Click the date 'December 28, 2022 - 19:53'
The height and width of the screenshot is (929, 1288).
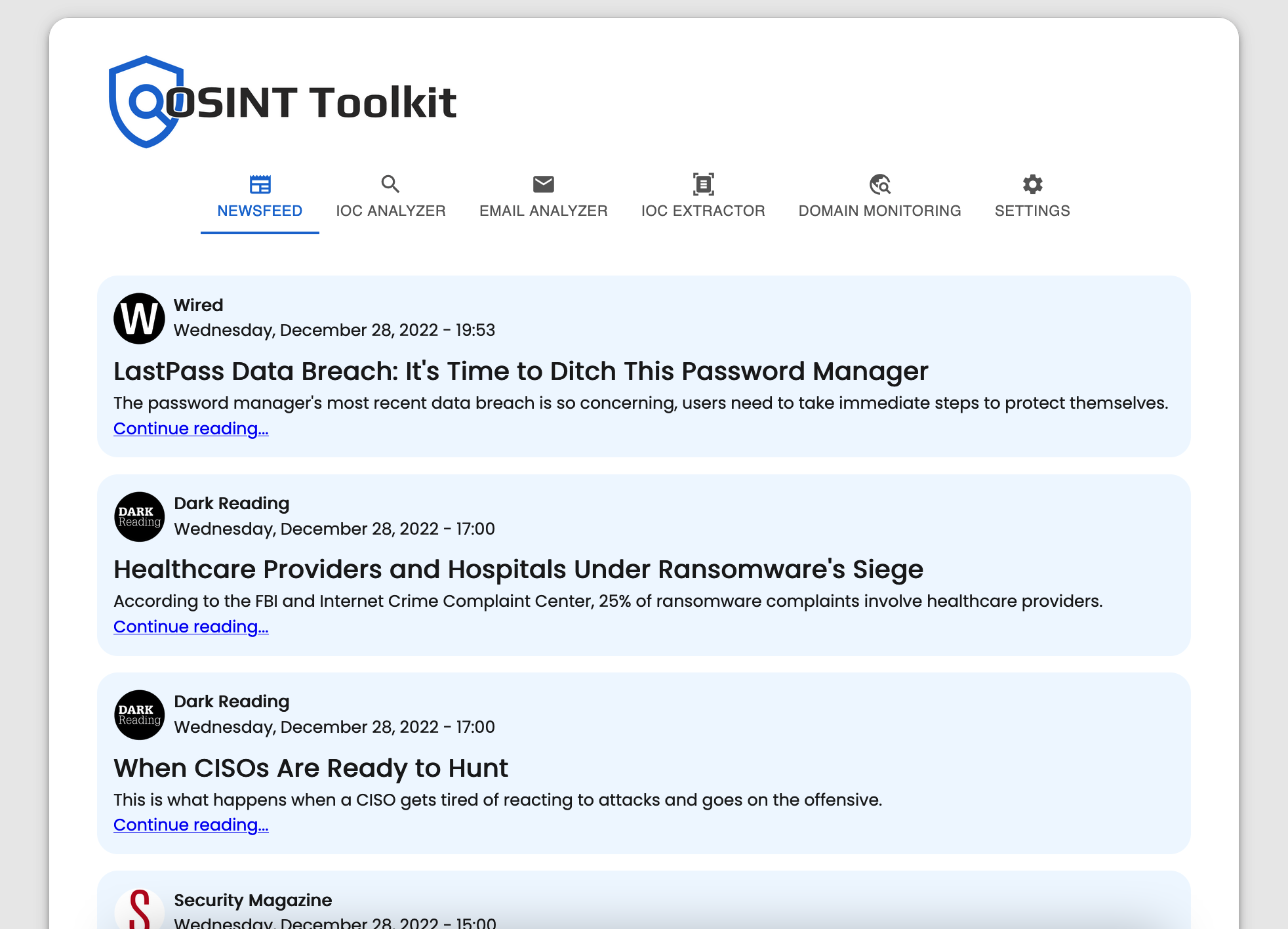click(x=388, y=330)
